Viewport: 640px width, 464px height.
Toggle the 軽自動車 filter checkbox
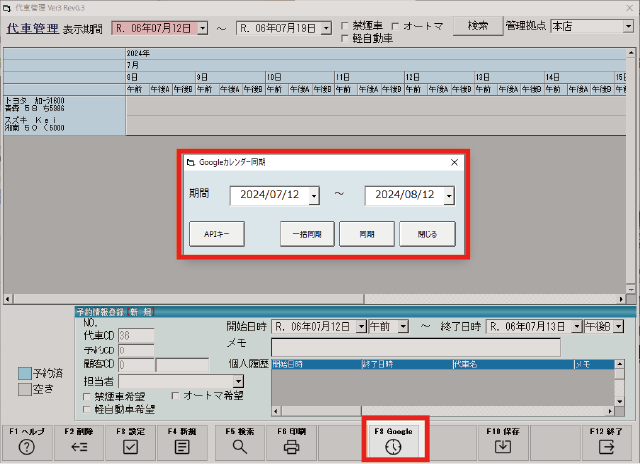point(344,38)
